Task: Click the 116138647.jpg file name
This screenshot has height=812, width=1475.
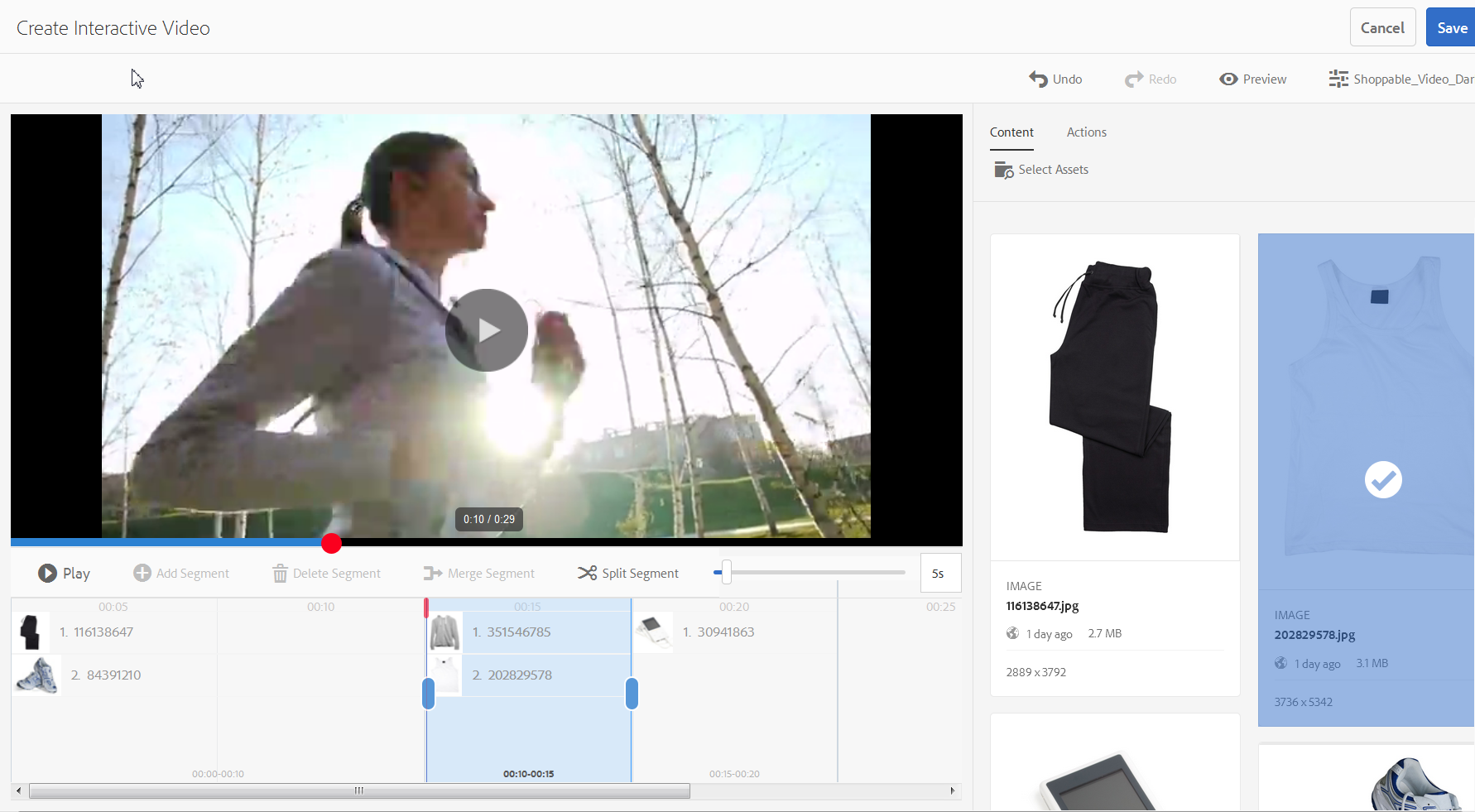Action: [x=1042, y=606]
